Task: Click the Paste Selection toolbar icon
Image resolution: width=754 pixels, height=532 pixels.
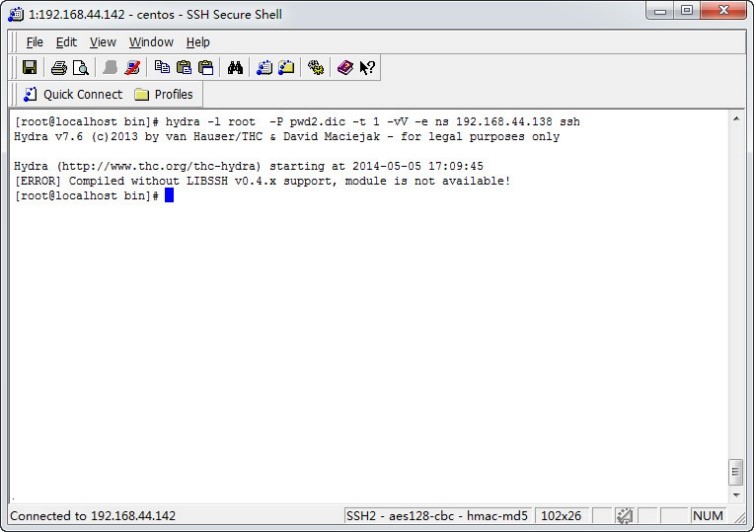Action: (206, 67)
